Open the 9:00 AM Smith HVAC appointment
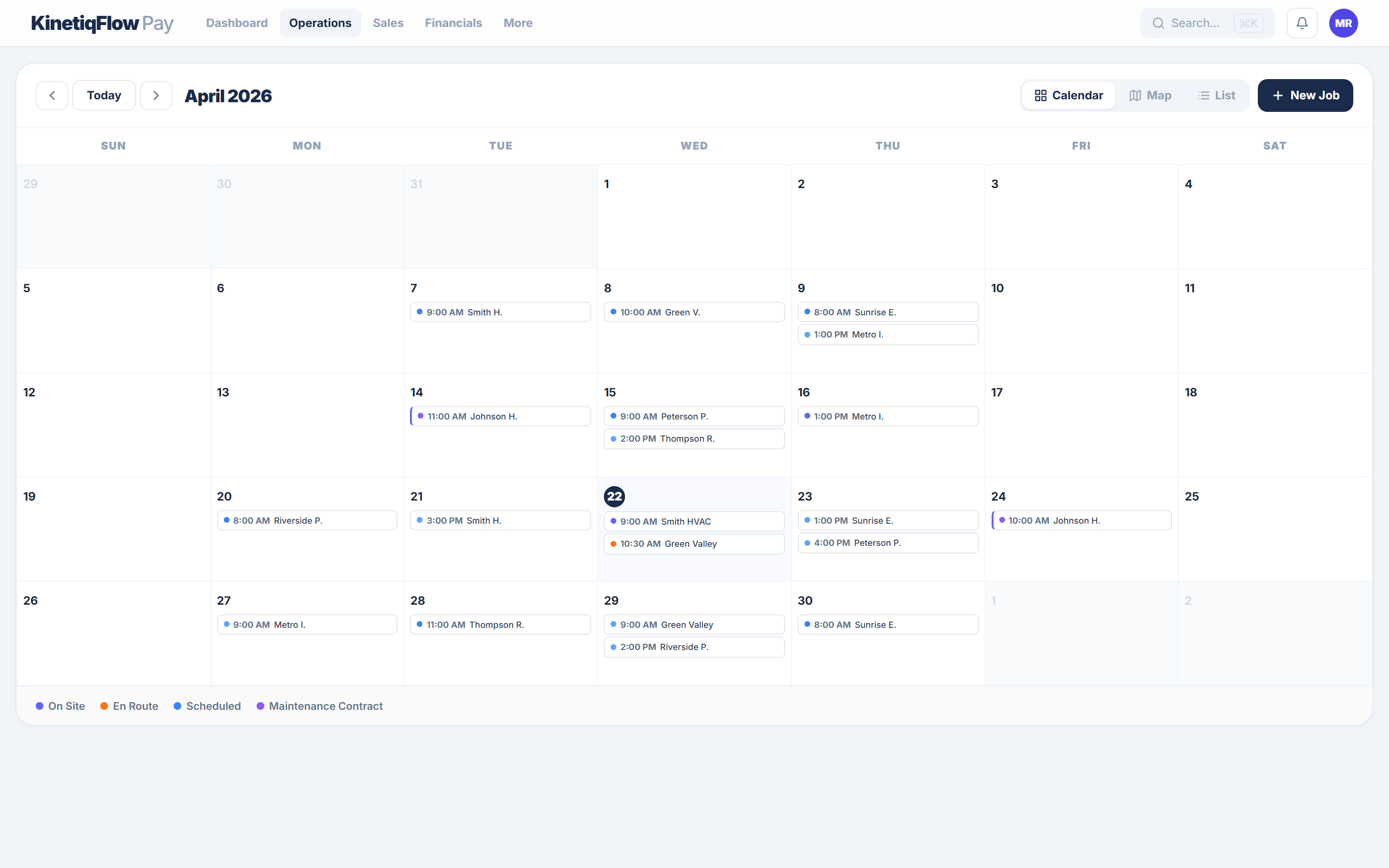1389x868 pixels. (694, 521)
